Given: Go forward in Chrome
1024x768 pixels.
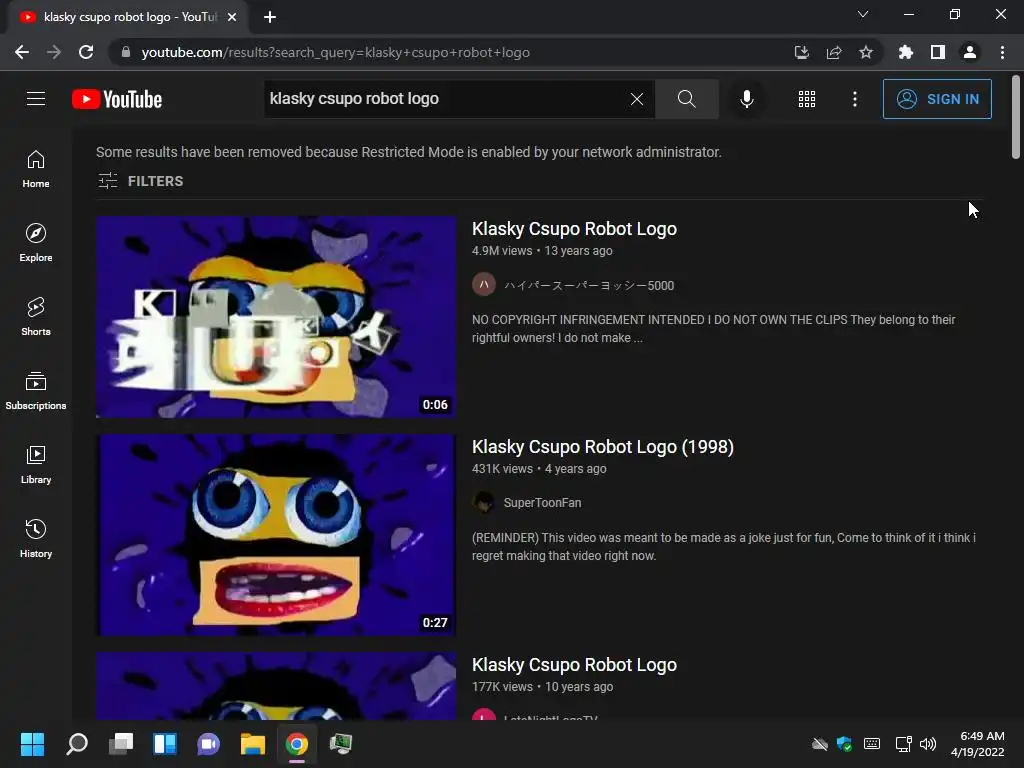Looking at the screenshot, I should (x=54, y=52).
